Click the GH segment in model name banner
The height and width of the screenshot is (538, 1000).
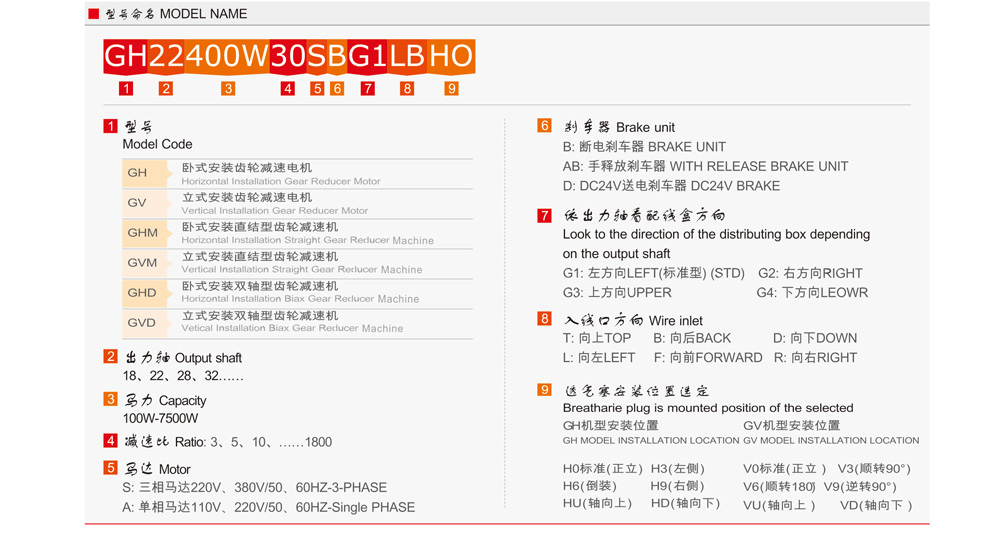[125, 56]
